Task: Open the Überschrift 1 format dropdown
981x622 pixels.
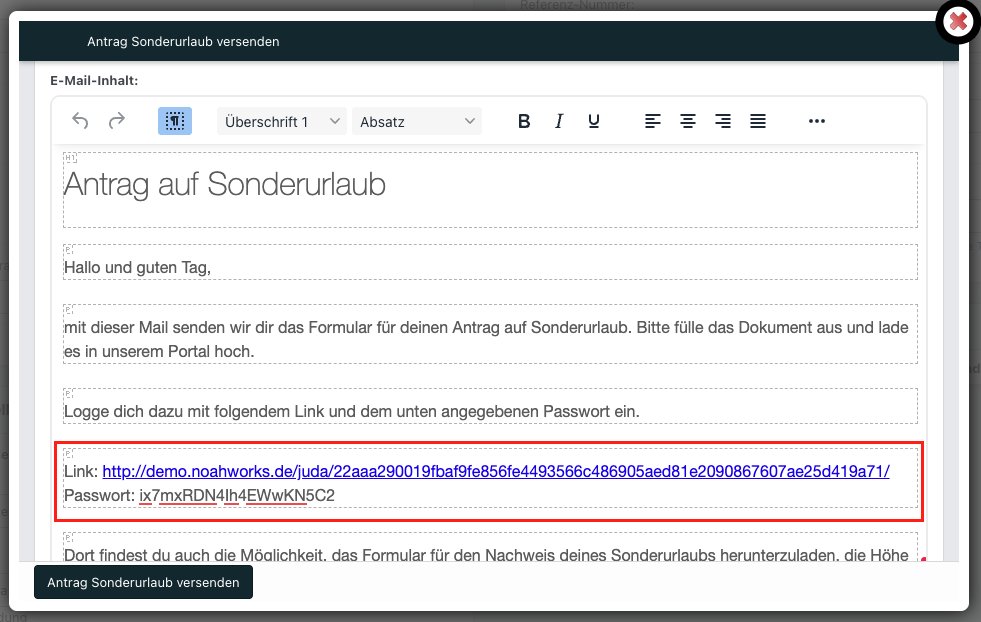Action: coord(282,121)
